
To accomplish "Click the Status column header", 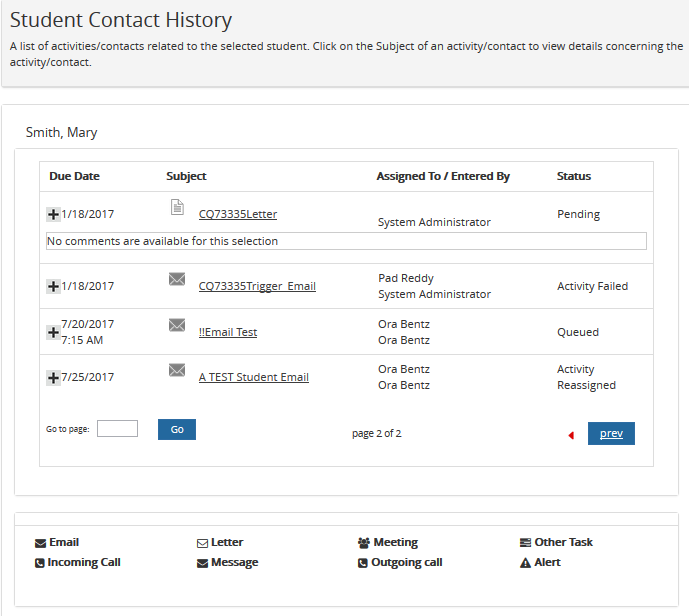I will (x=573, y=176).
